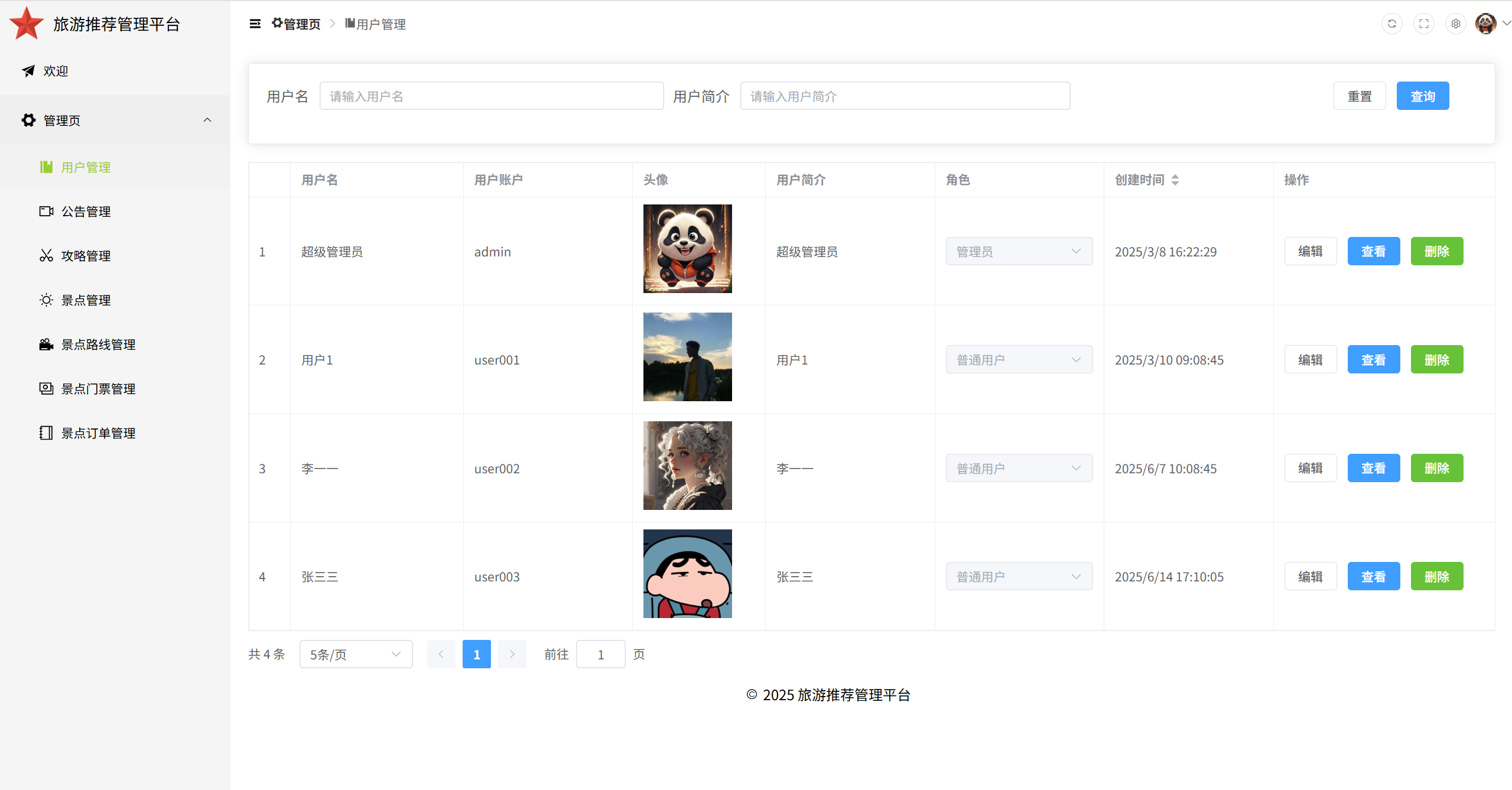1512x790 pixels.
Task: Click 查看 for user002 row
Action: [x=1373, y=469]
